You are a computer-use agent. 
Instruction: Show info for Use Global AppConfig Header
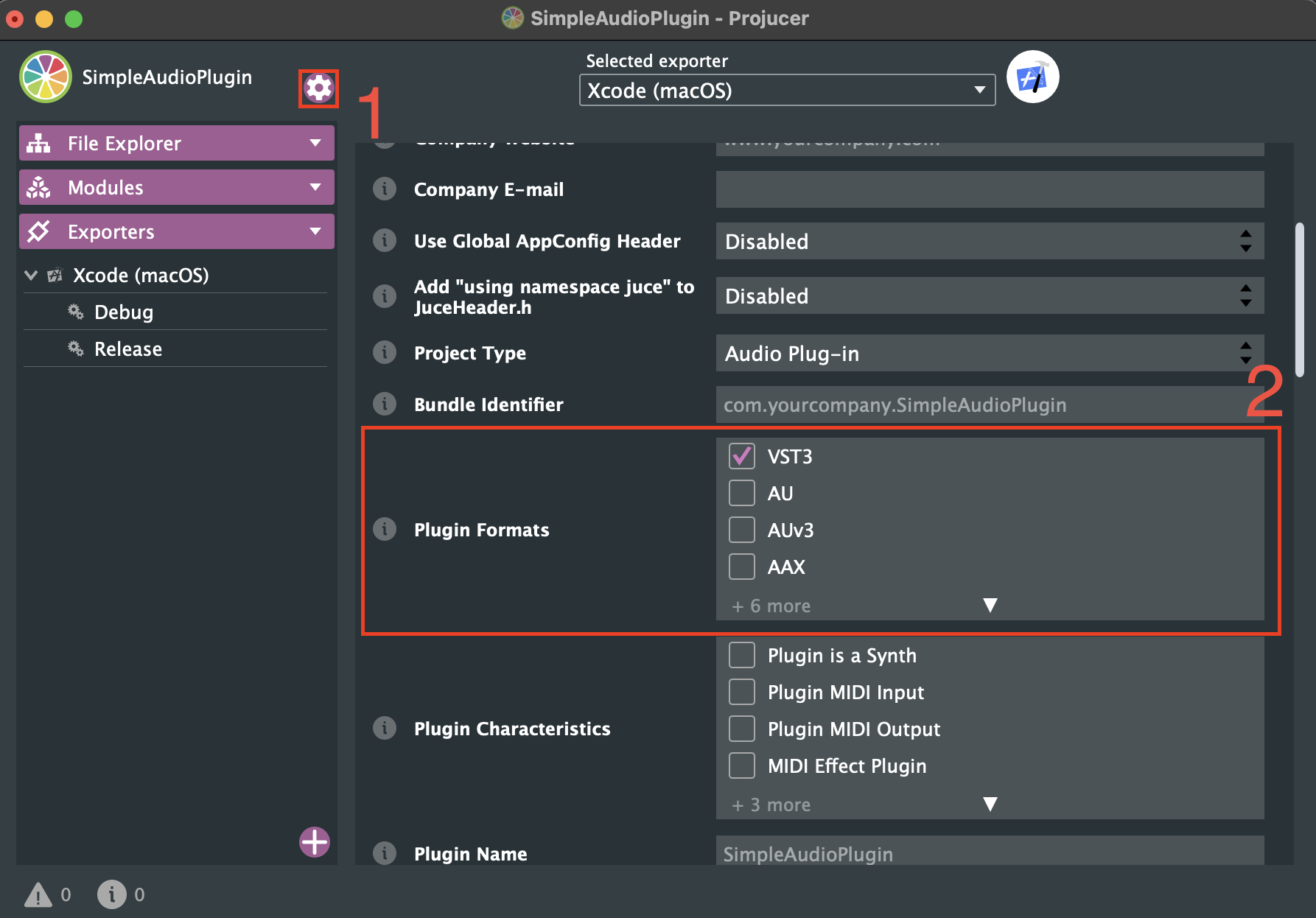tap(385, 241)
